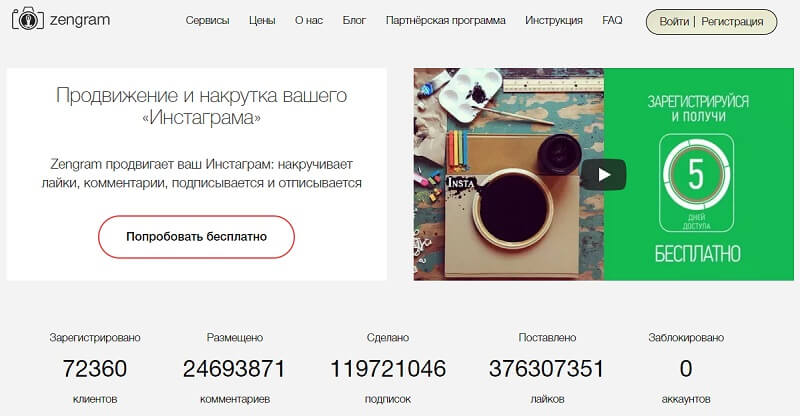Viewport: 800px width, 416px height.
Task: Open the FAQ page
Action: (612, 20)
